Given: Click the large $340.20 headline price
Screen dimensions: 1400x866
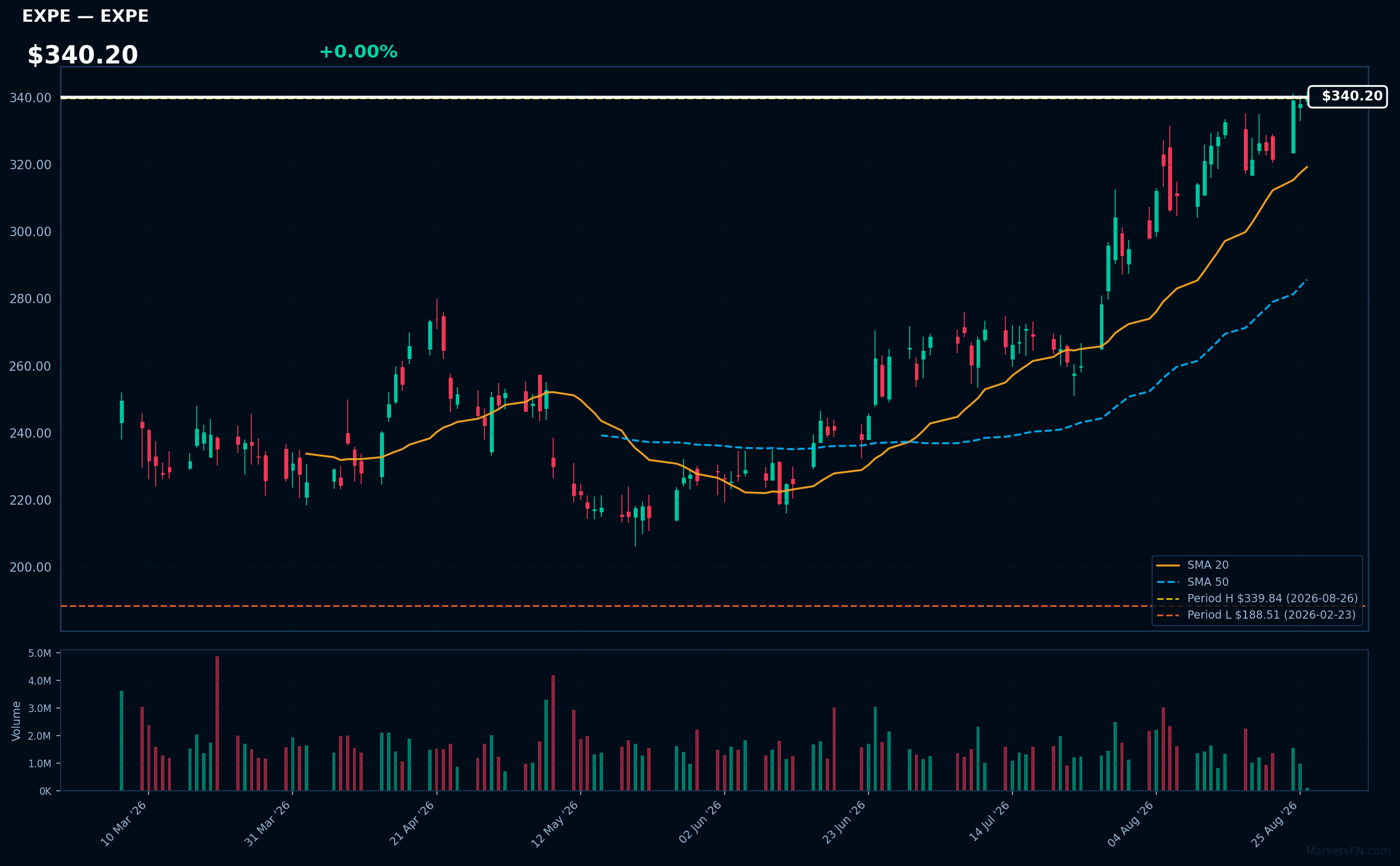Looking at the screenshot, I should coord(83,55).
